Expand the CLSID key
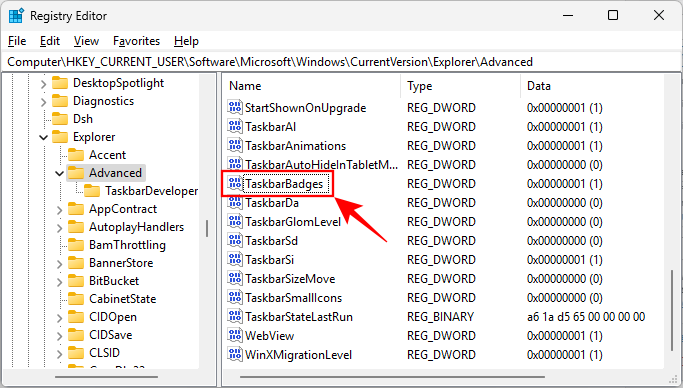Image resolution: width=683 pixels, height=388 pixels. tap(59, 353)
